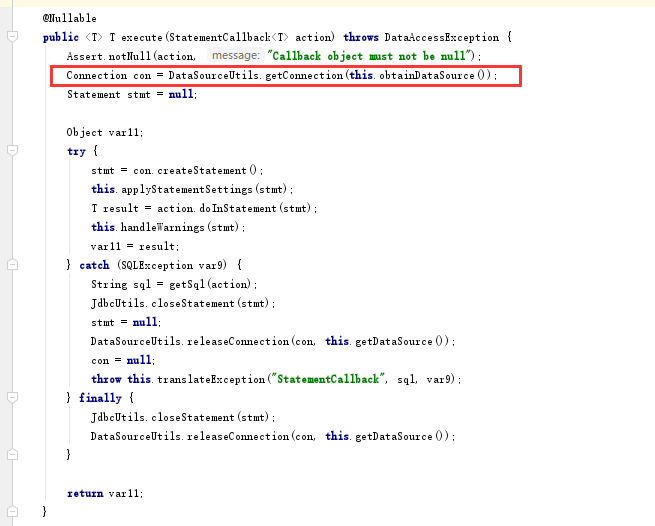Click obtainDataSource in the highlighted line

click(x=427, y=75)
